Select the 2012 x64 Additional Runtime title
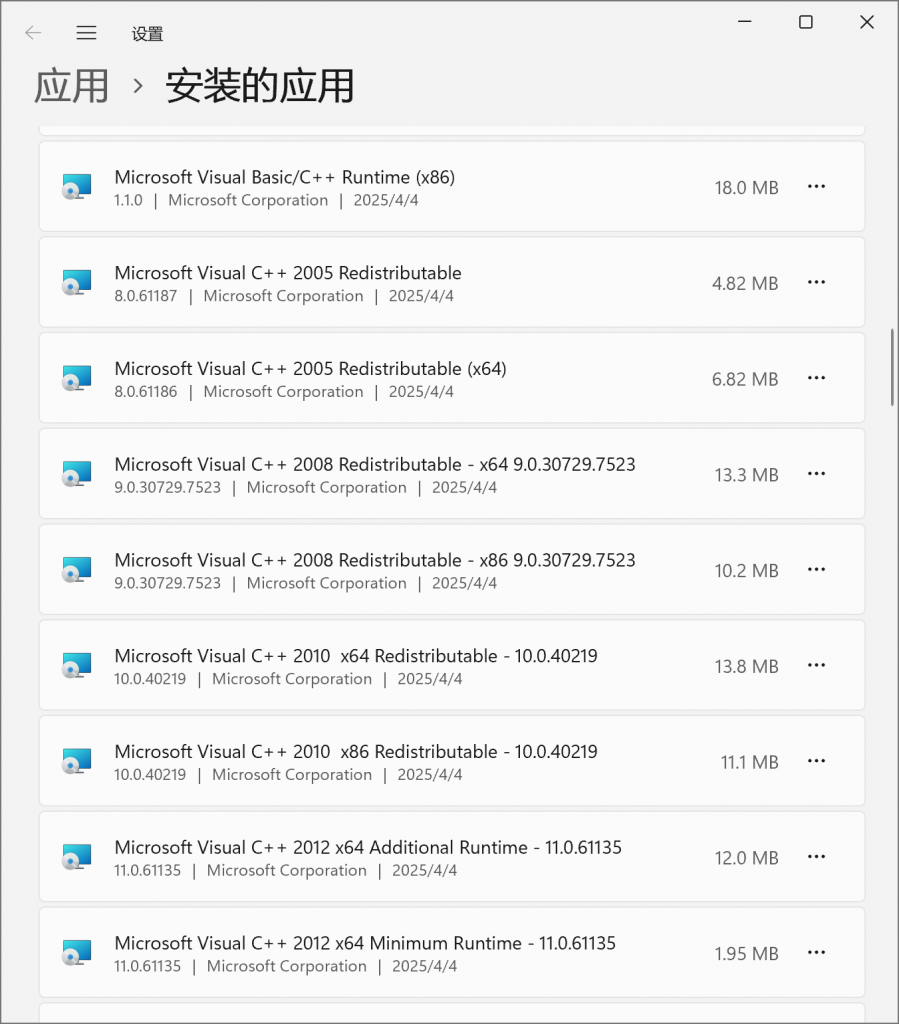Screen dimensions: 899x1024 tap(368, 847)
